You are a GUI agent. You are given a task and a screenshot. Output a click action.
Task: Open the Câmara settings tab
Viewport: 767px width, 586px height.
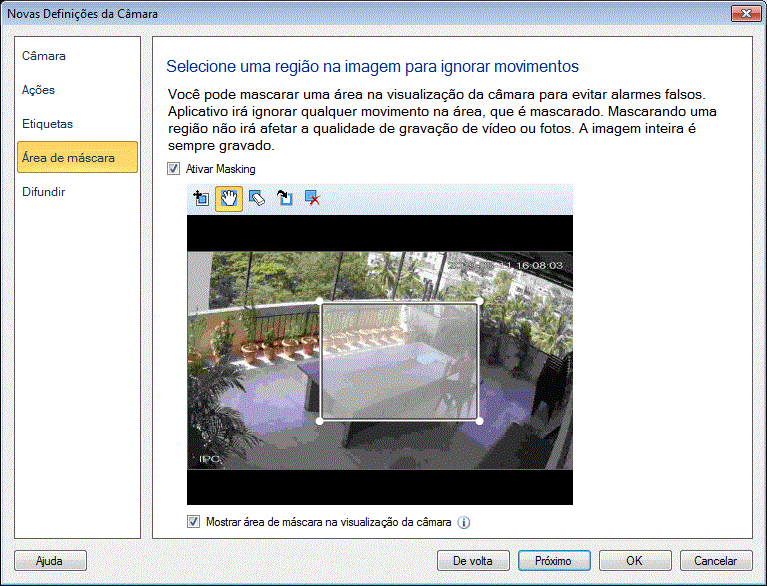coord(44,56)
